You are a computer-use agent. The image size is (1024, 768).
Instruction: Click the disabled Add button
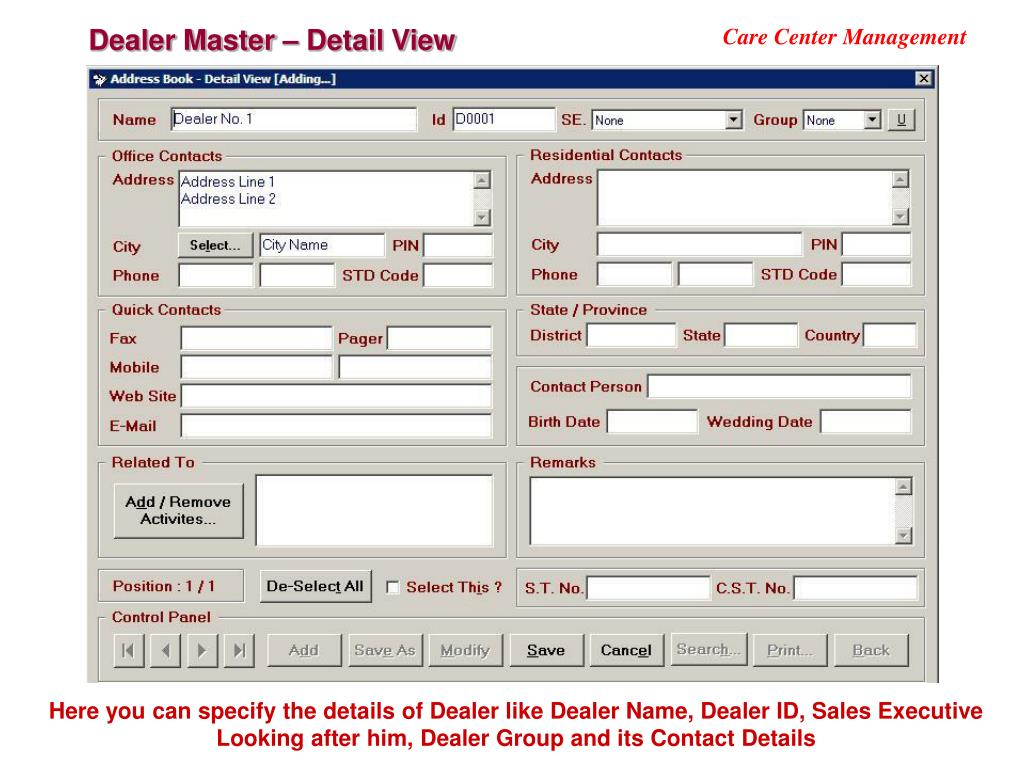[x=304, y=650]
